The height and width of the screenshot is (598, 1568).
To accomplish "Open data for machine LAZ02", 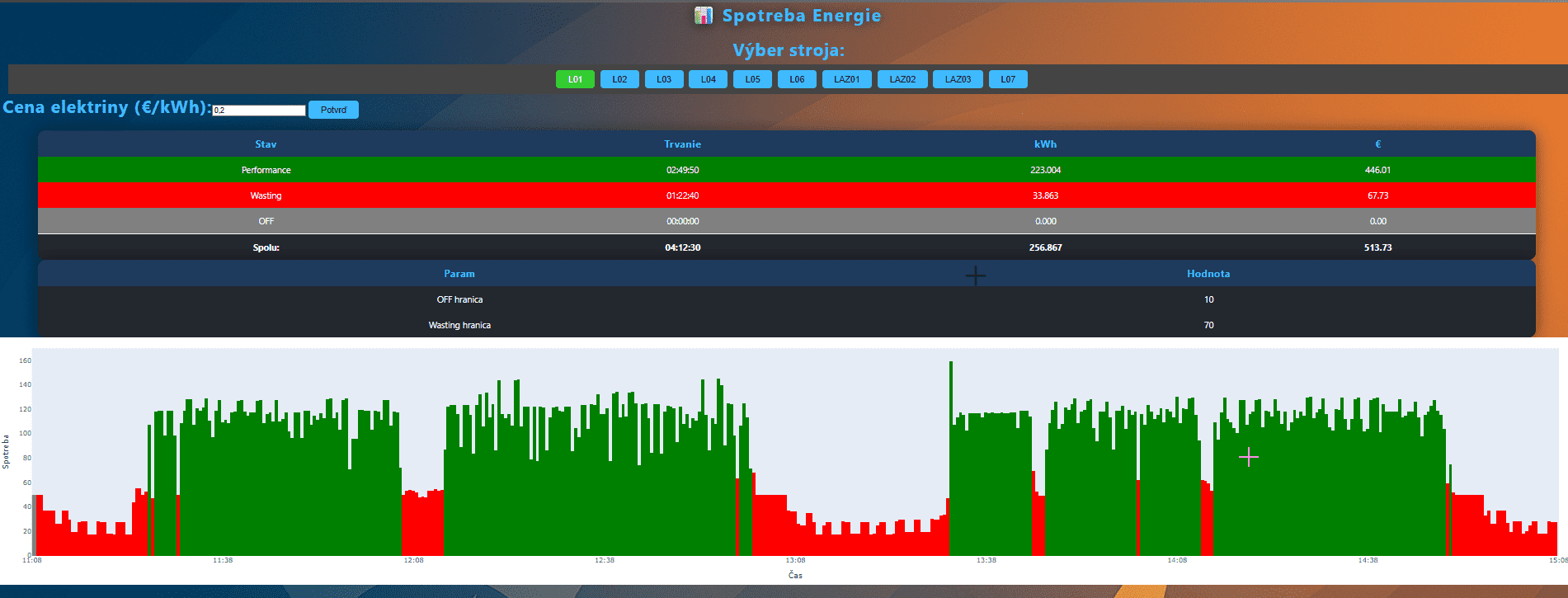I will [x=902, y=79].
